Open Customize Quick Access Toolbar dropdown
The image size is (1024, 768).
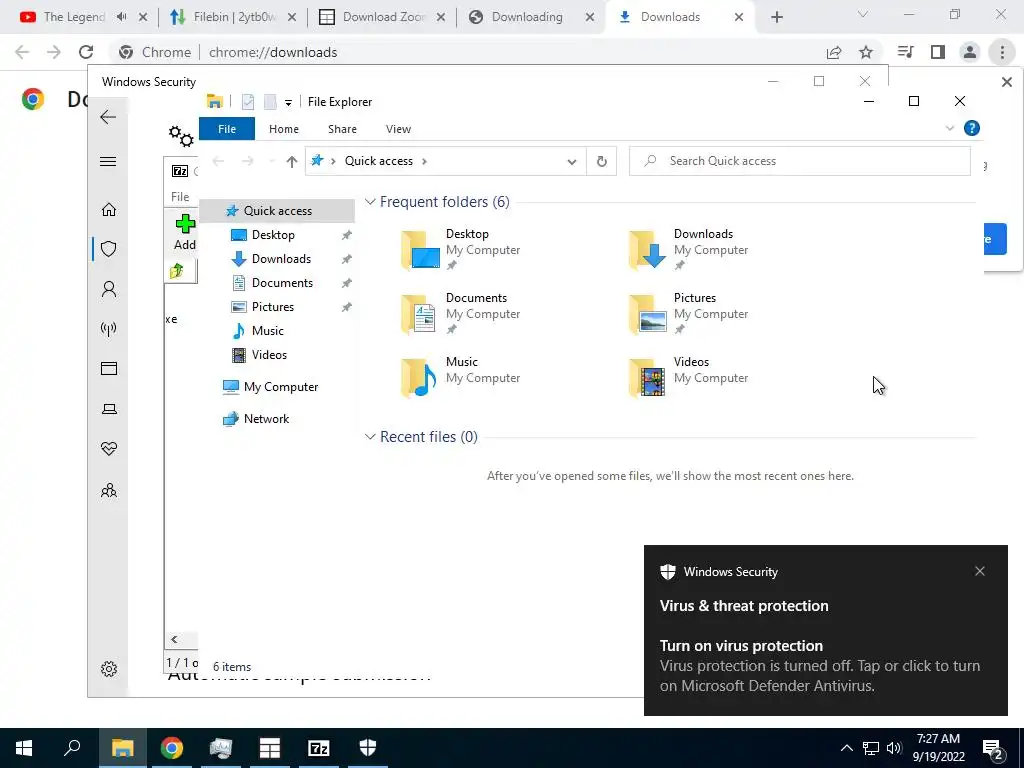coord(288,103)
